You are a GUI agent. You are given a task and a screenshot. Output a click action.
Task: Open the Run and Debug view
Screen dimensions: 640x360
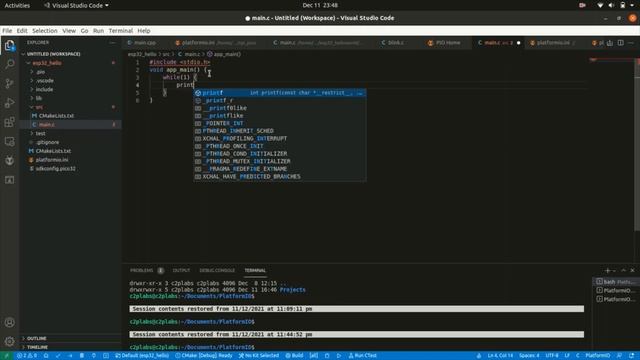click(x=9, y=103)
